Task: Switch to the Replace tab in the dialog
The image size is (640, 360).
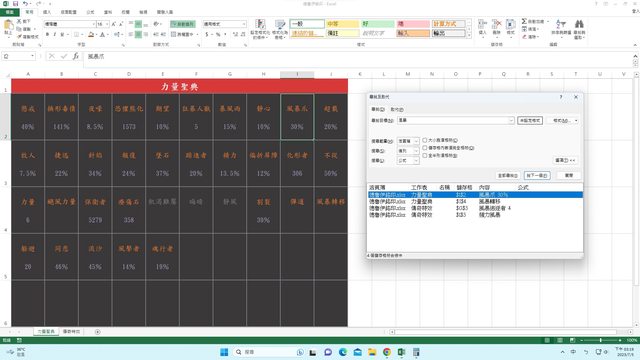Action: pyautogui.click(x=397, y=109)
